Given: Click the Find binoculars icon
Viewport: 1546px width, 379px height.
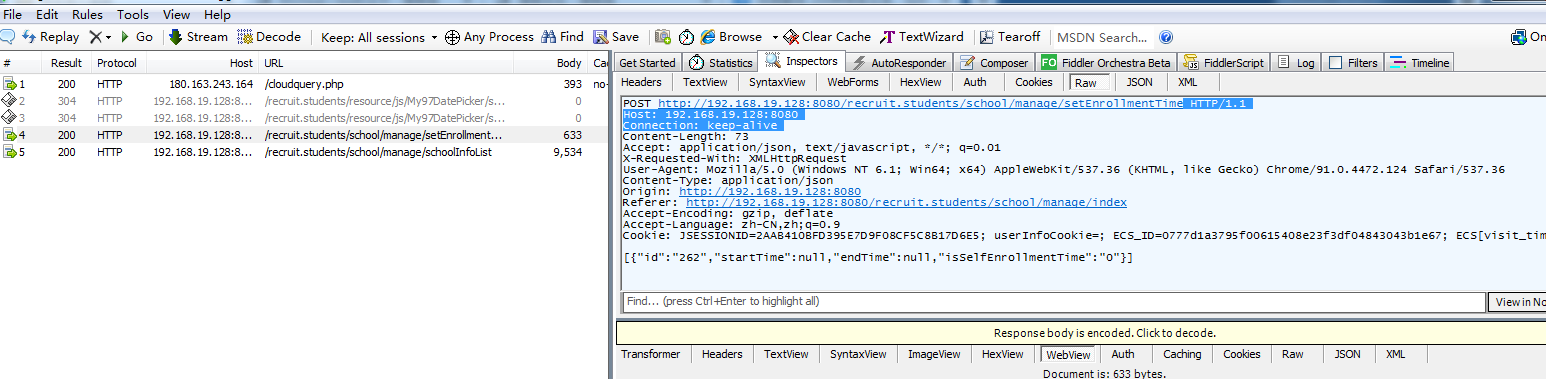Looking at the screenshot, I should point(548,37).
